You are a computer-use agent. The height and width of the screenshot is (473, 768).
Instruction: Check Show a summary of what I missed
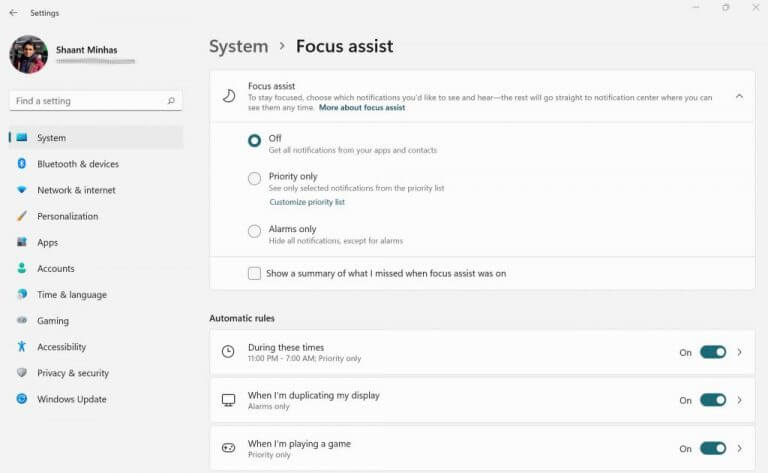254,273
